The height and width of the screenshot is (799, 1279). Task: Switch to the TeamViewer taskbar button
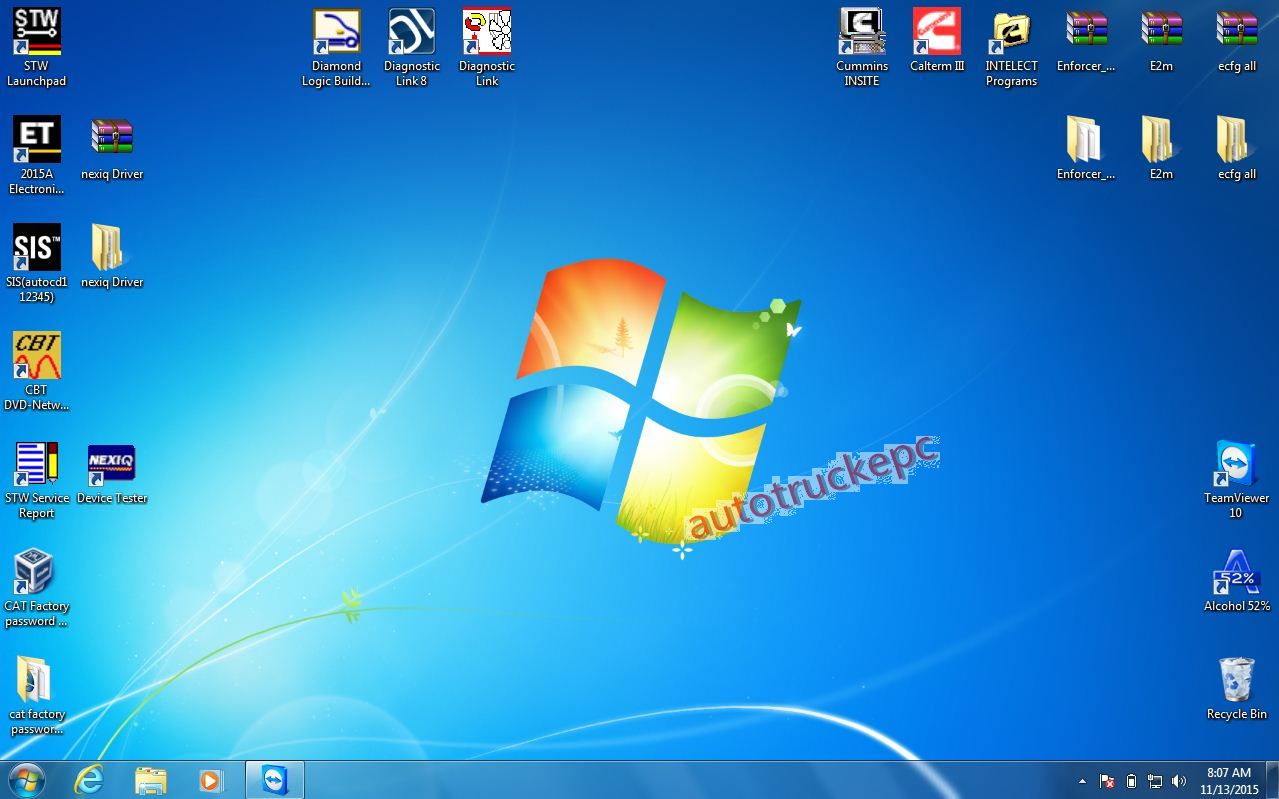(275, 780)
